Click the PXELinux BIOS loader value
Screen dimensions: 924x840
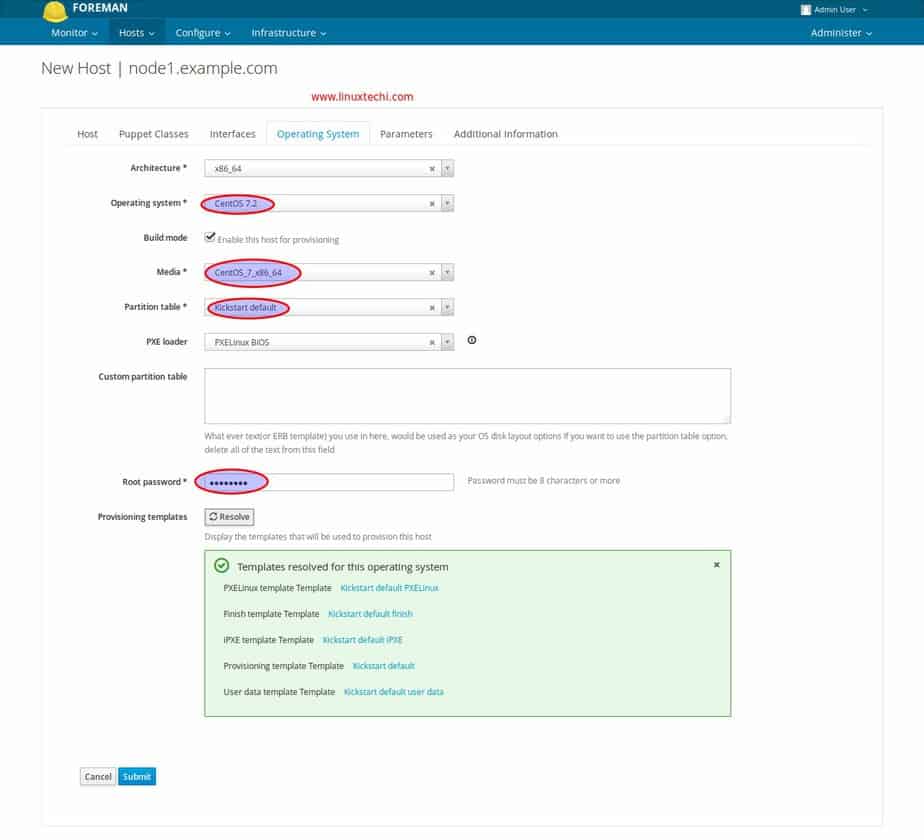click(242, 342)
